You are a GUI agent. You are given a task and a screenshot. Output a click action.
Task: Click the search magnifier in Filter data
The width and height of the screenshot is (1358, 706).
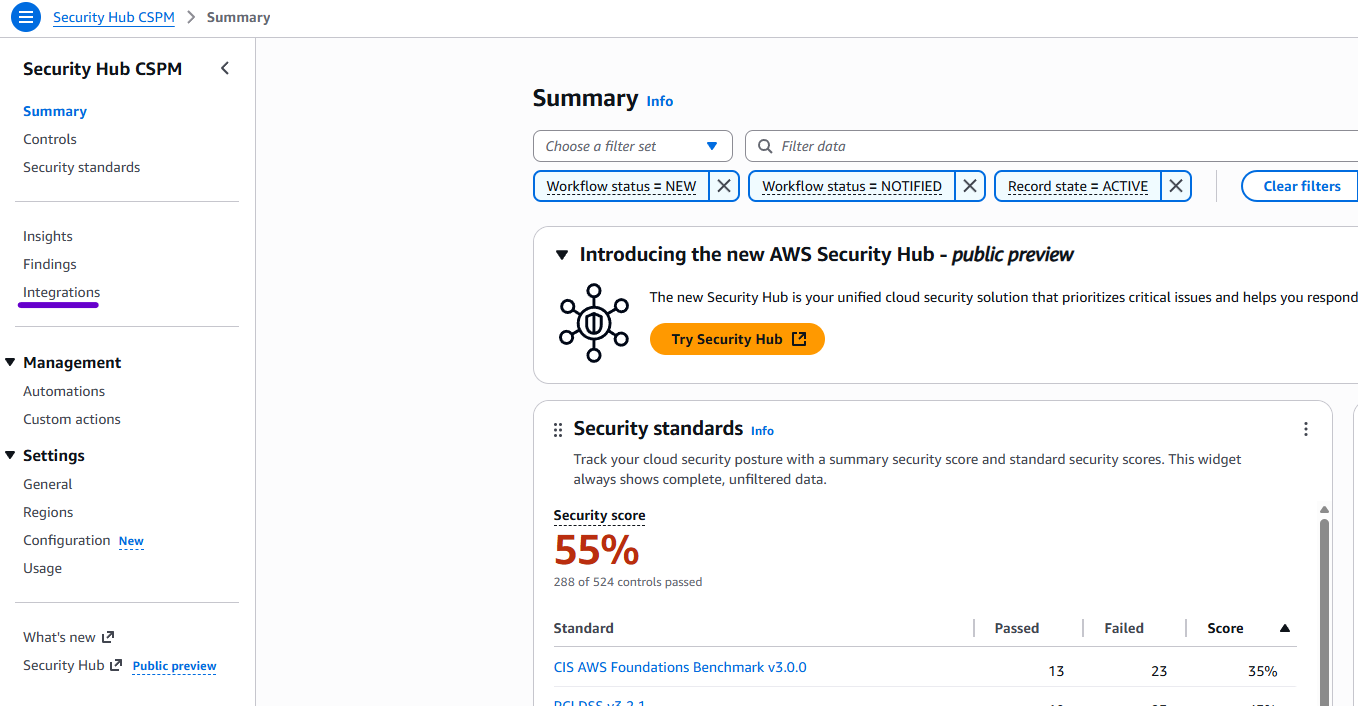click(765, 146)
